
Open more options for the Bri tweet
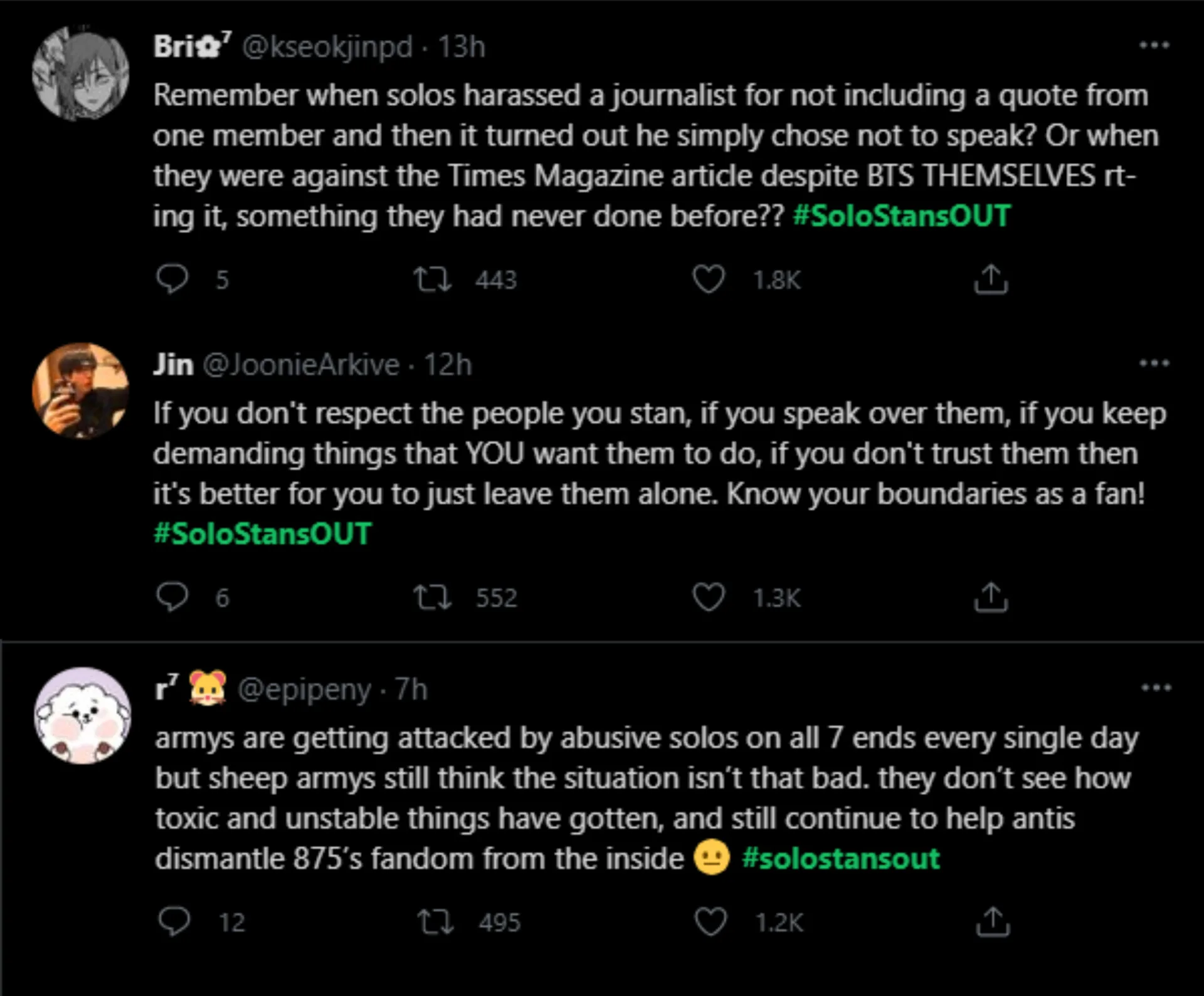click(x=1154, y=46)
